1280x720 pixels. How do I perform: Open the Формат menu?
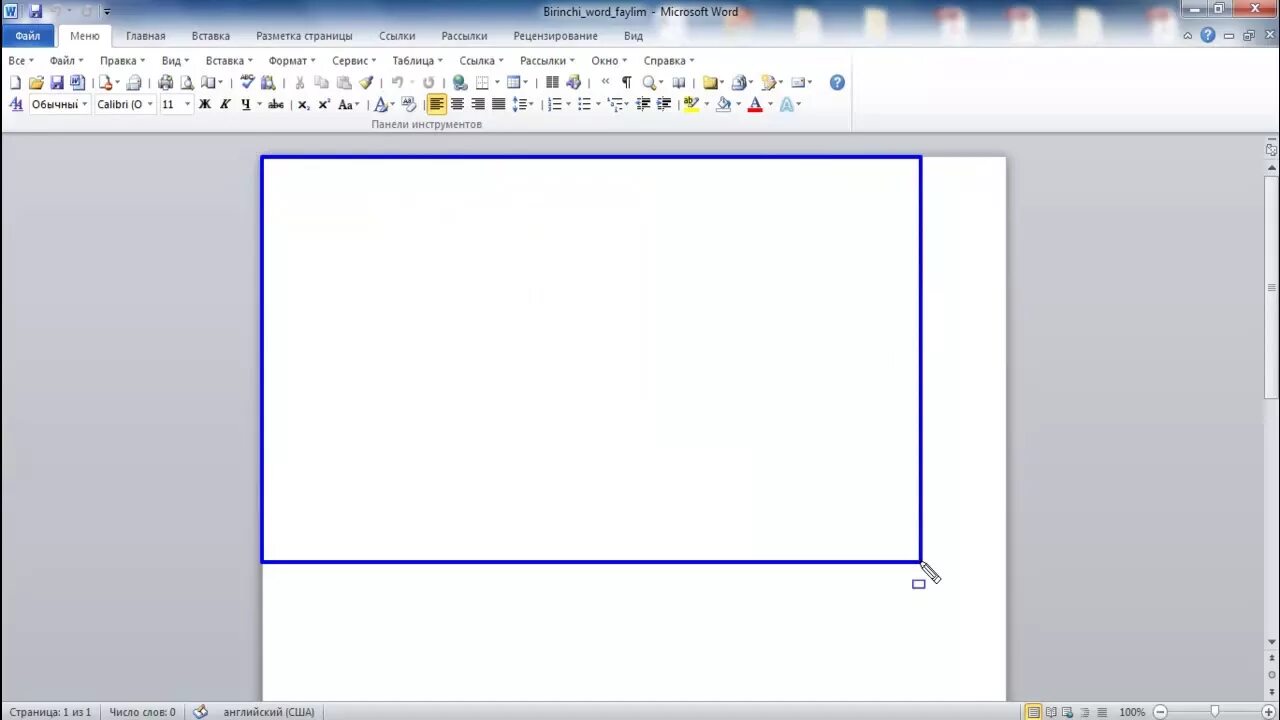(292, 61)
